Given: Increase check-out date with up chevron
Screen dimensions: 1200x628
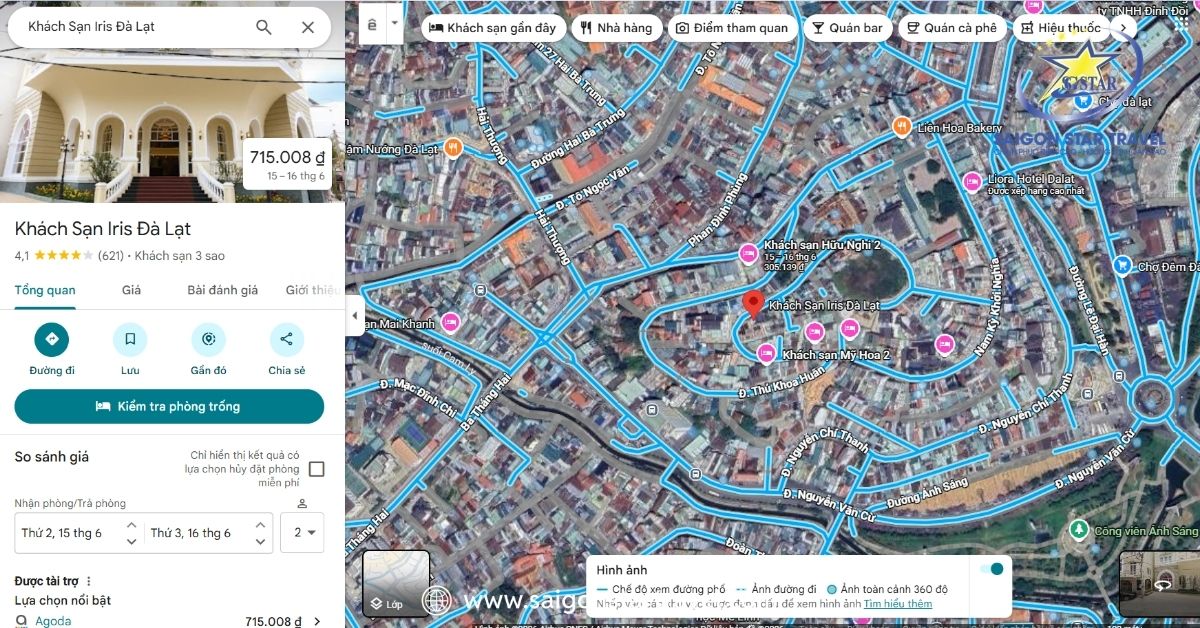Looking at the screenshot, I should [x=260, y=524].
